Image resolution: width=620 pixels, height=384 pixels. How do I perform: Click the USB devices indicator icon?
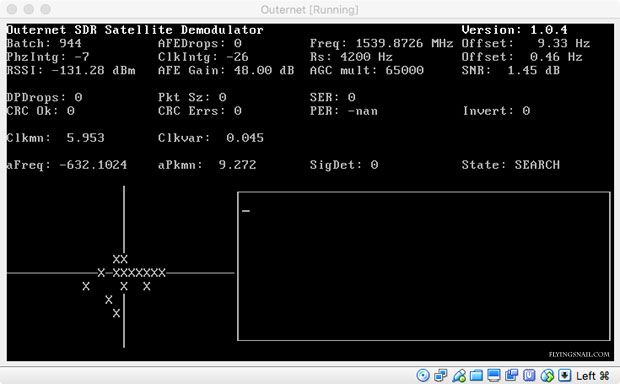coord(459,375)
